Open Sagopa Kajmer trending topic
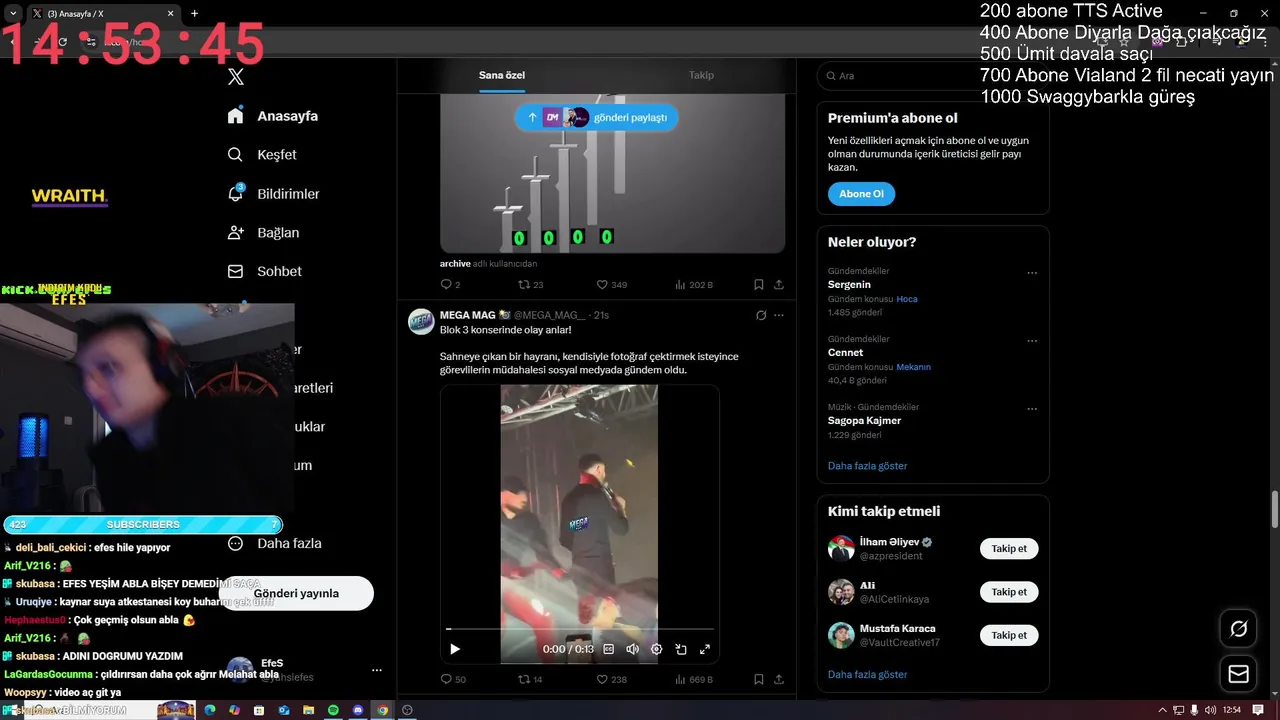 864,421
